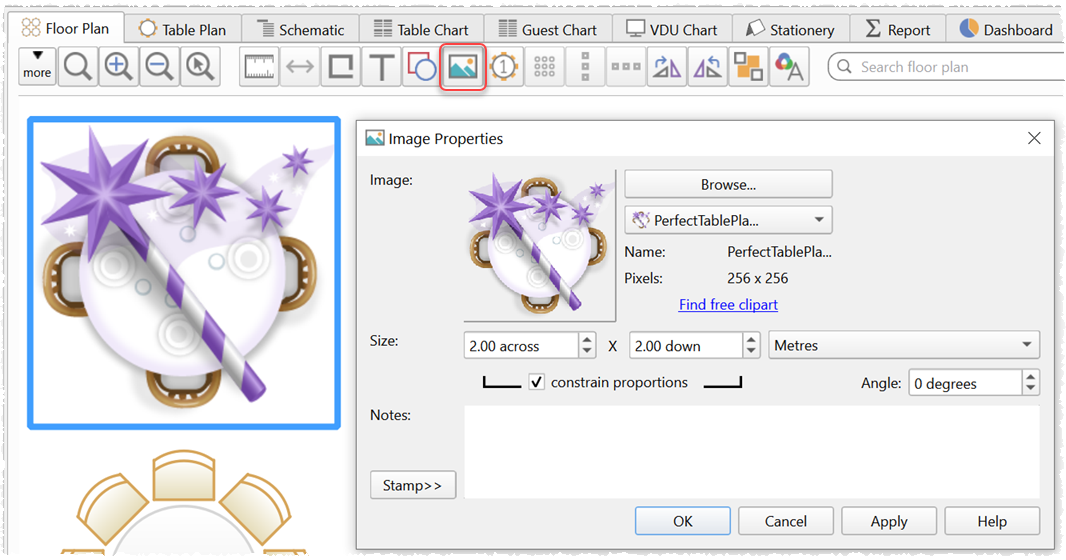Click the zoom out magnifier icon
1066x560 pixels.
click(160, 67)
